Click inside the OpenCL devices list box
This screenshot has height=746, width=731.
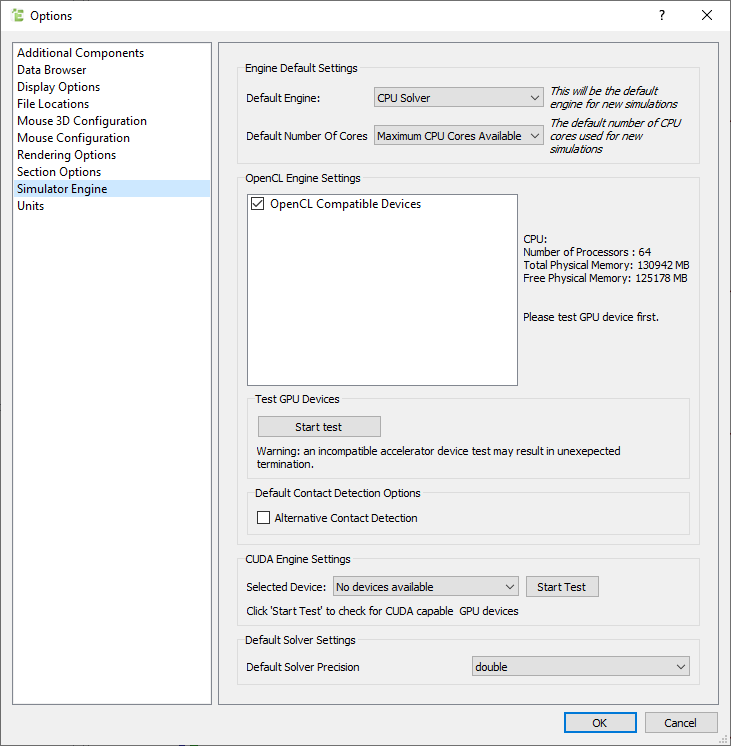click(x=382, y=300)
